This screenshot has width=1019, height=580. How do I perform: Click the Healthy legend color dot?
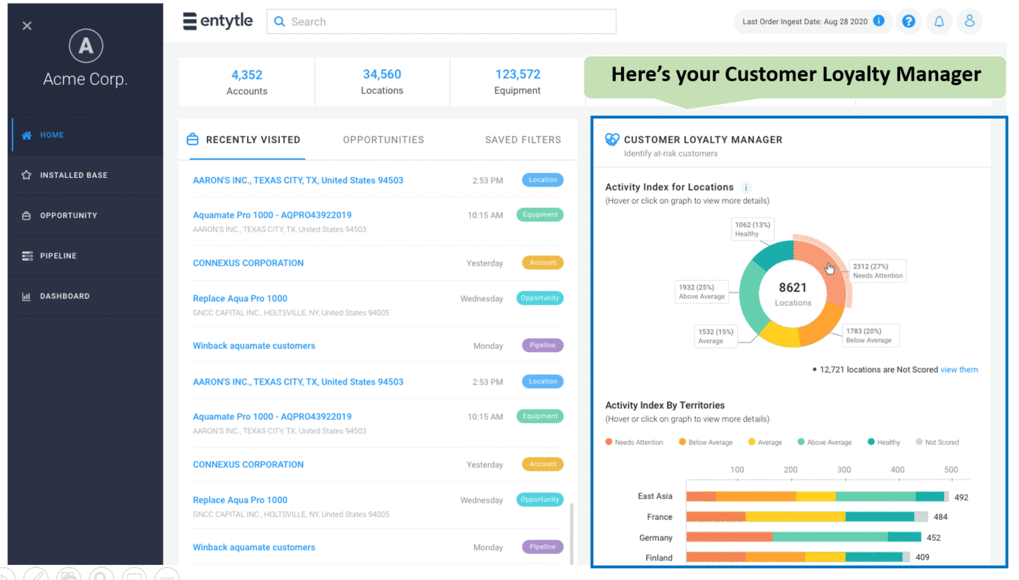(x=871, y=442)
